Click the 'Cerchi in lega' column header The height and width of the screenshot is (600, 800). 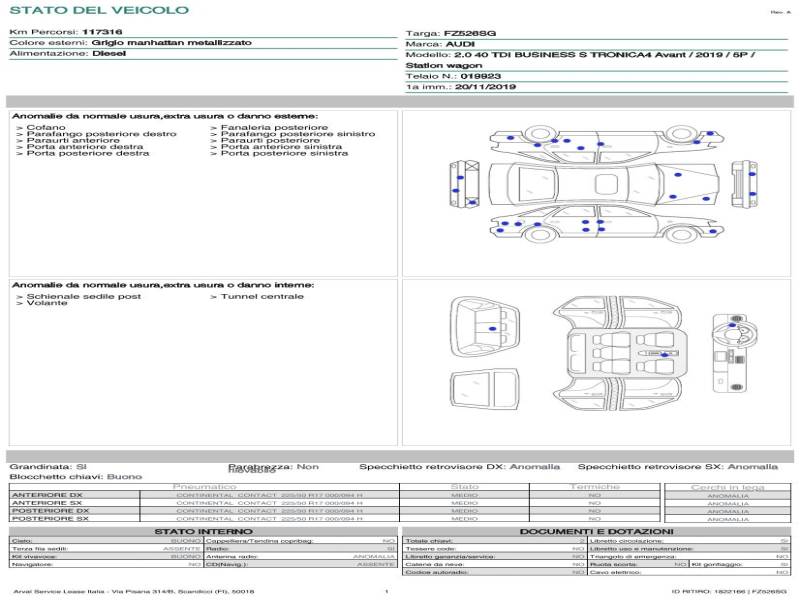pos(728,487)
